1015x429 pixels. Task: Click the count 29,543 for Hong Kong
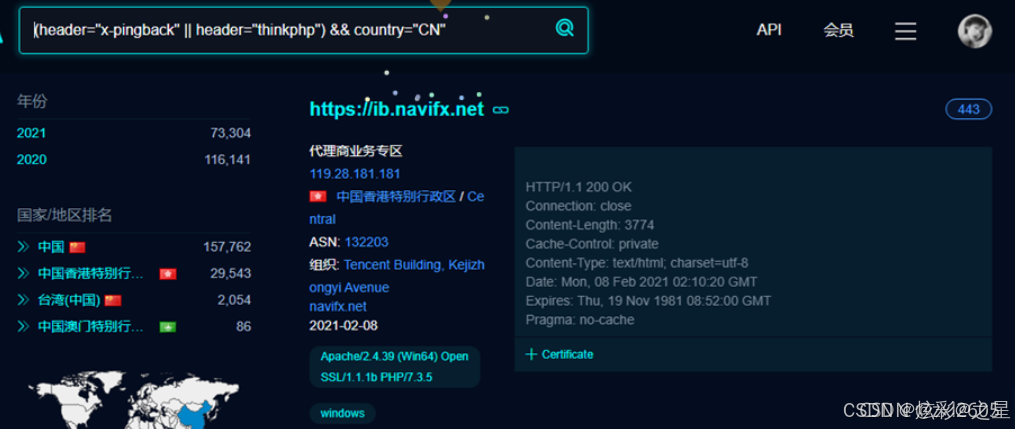tap(230, 274)
